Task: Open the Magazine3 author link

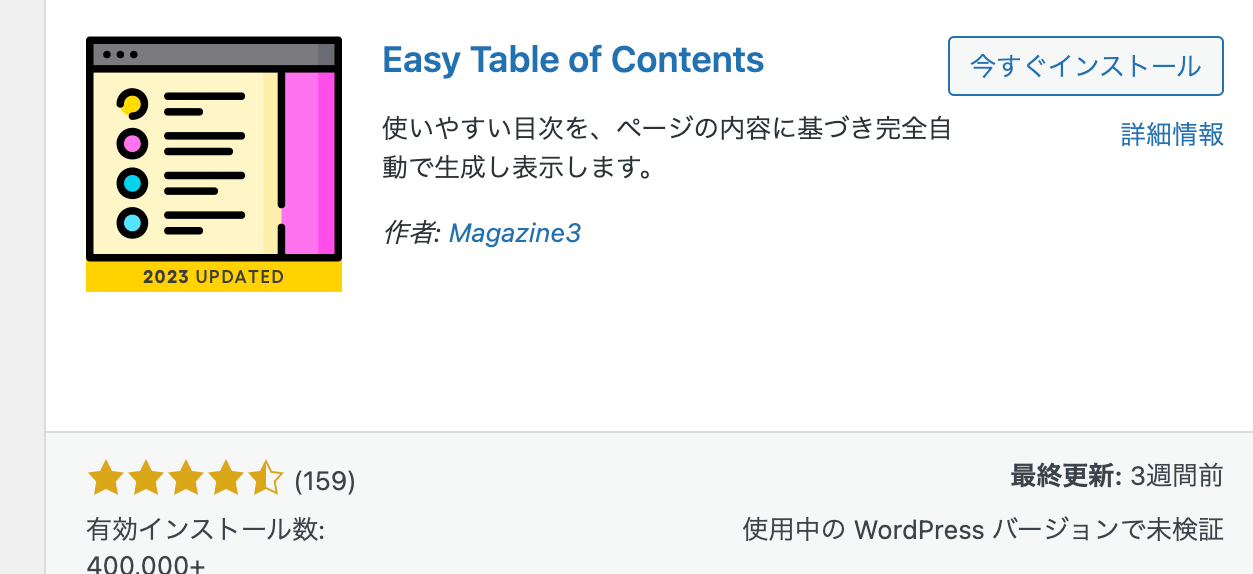Action: (x=515, y=233)
